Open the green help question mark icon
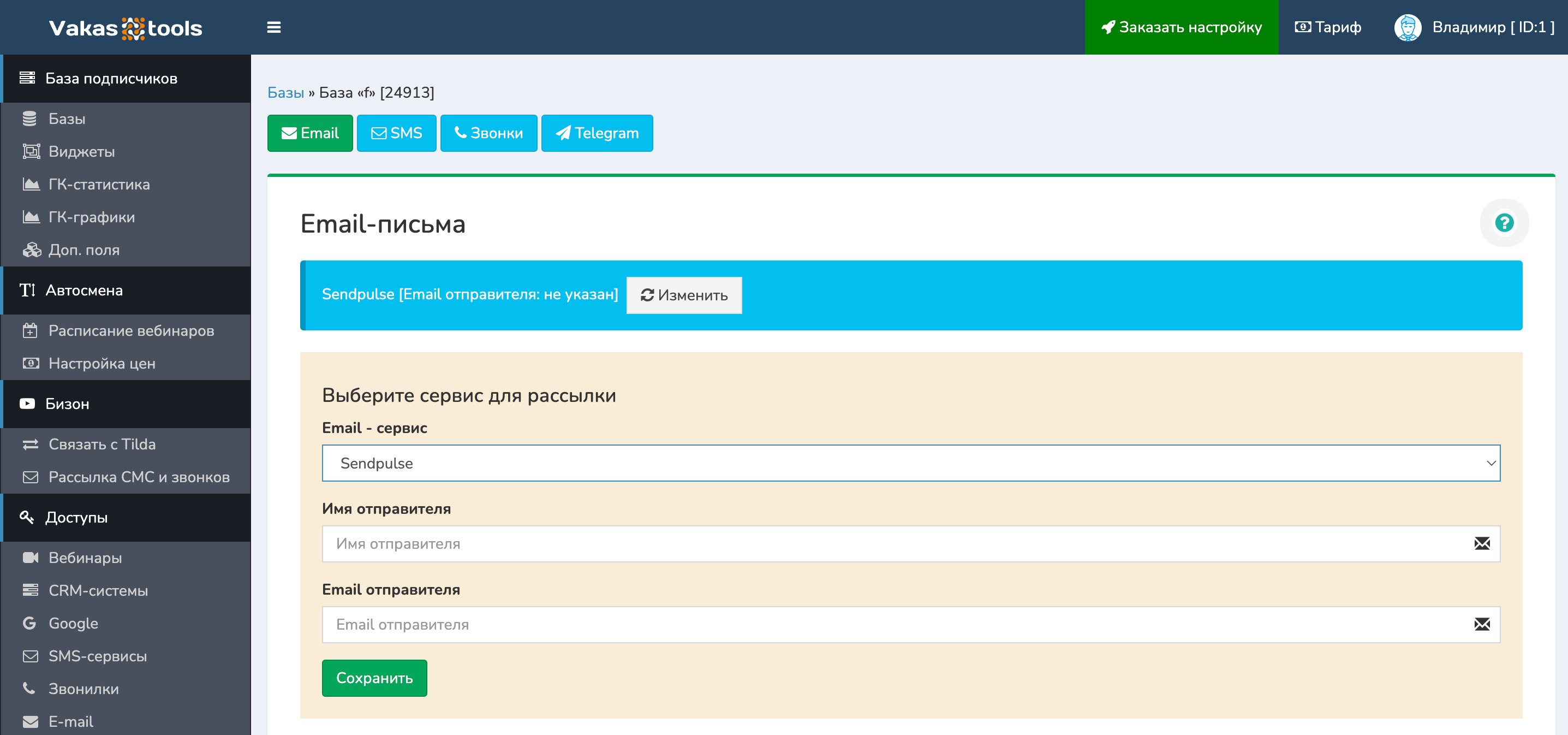The width and height of the screenshot is (1568, 735). [1504, 223]
